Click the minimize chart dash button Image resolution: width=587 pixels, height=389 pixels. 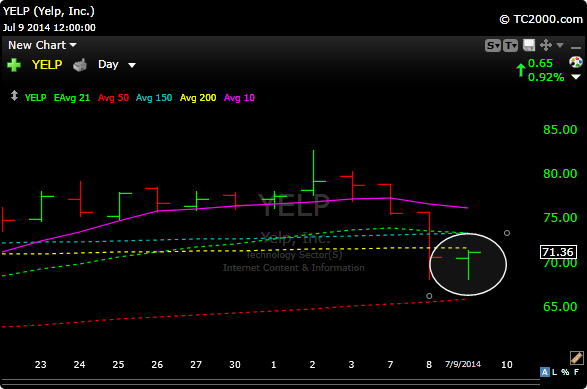click(576, 48)
